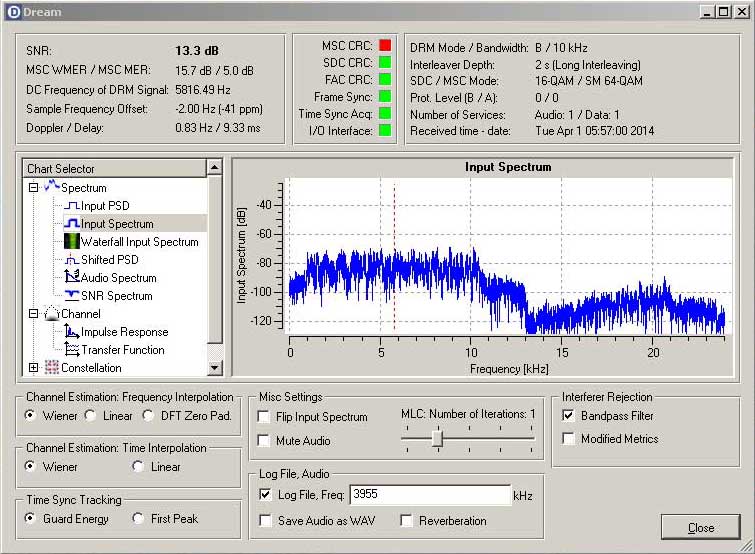The width and height of the screenshot is (755, 554).
Task: Click the MSC CRC red status indicator
Action: 384,46
